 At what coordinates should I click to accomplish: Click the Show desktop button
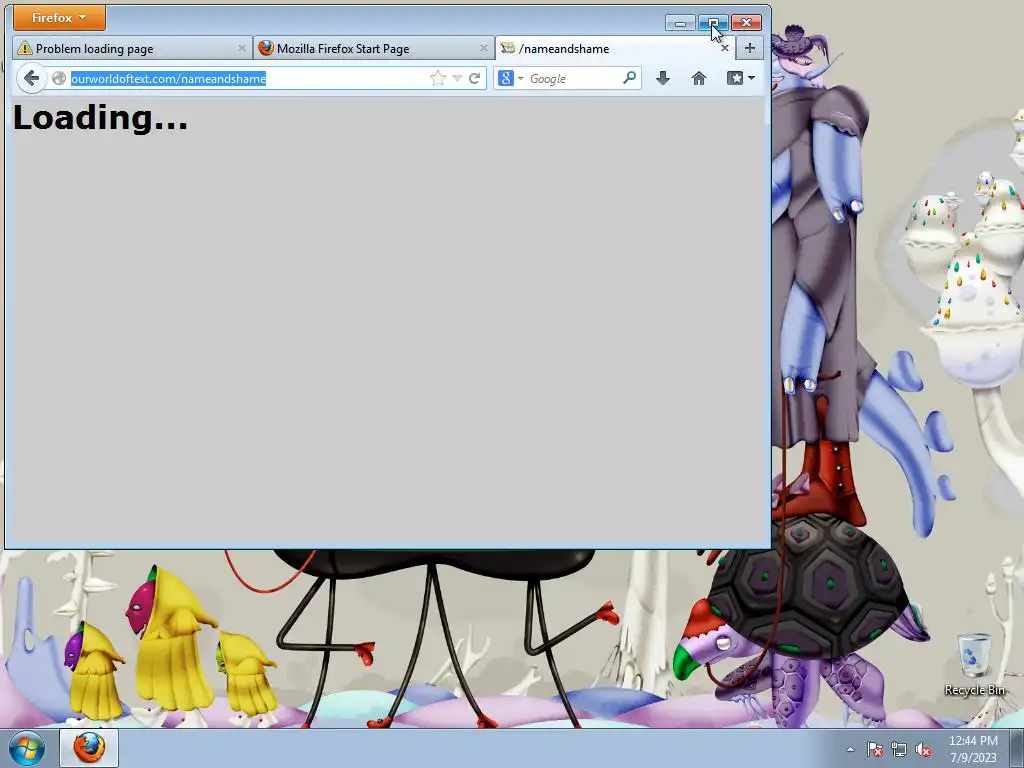(x=1017, y=748)
